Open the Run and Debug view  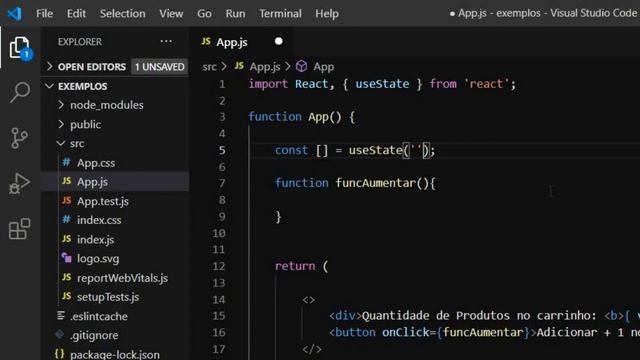coord(19,183)
